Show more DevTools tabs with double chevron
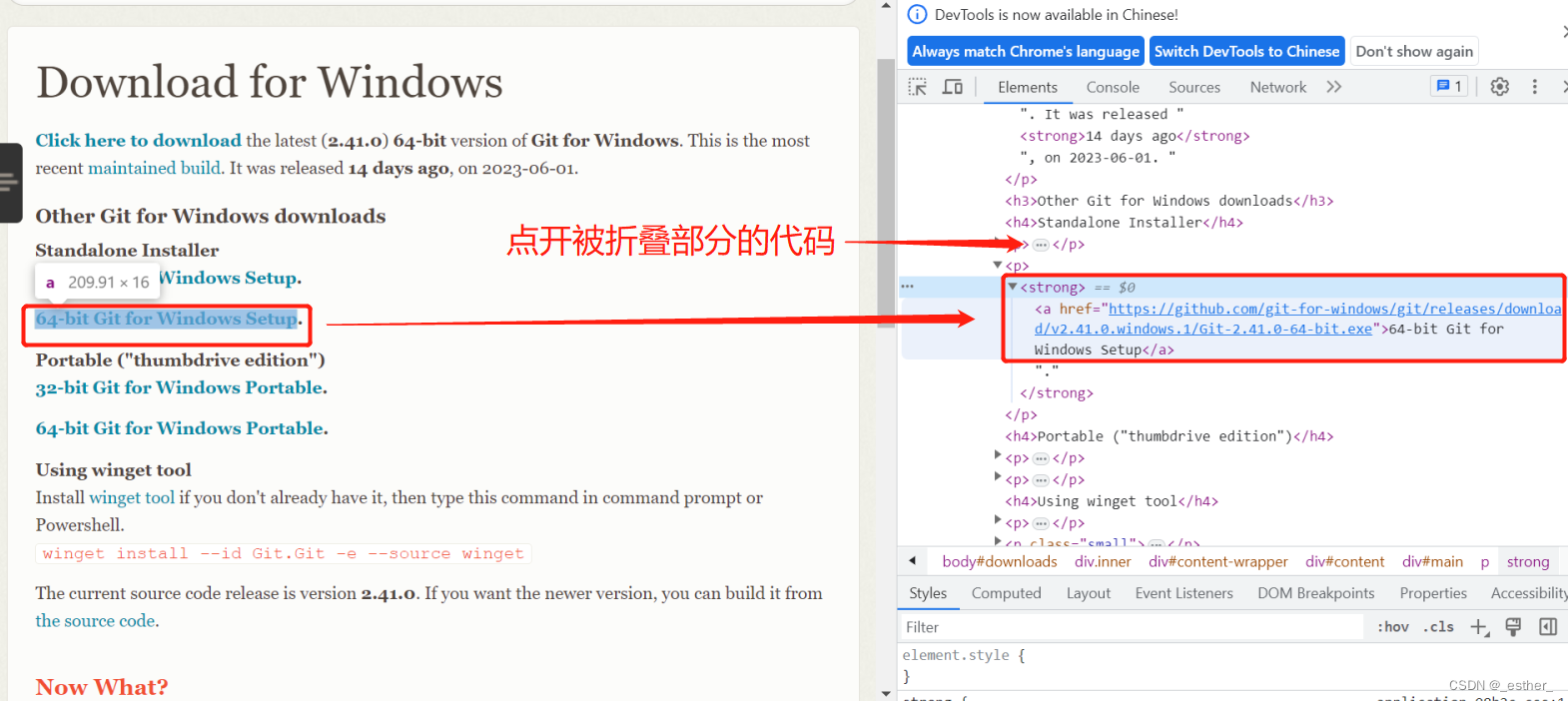This screenshot has height=701, width=1568. point(1333,87)
